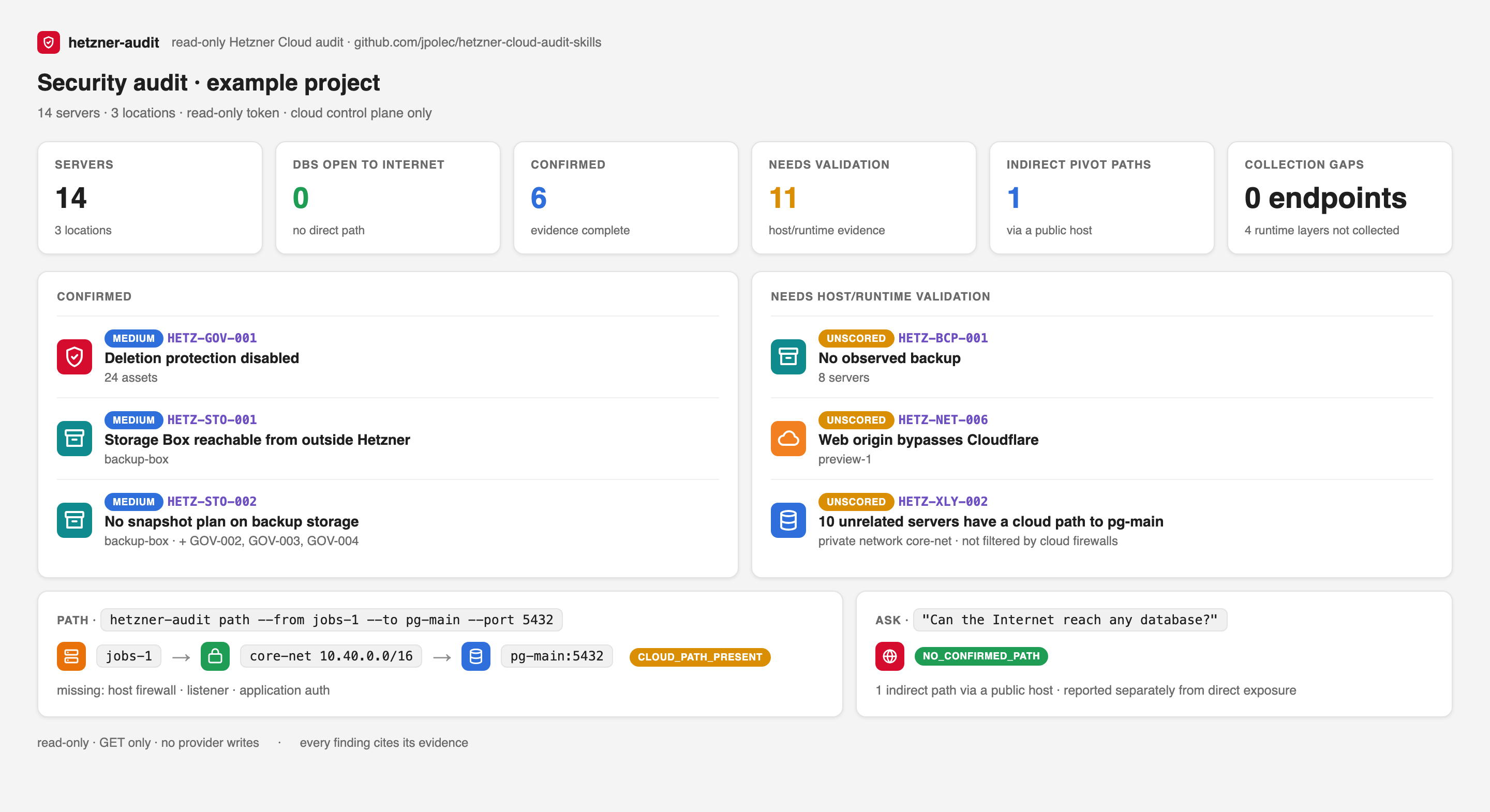The image size is (1490, 812).
Task: Select the Confirmed 6 summary card
Action: point(626,198)
